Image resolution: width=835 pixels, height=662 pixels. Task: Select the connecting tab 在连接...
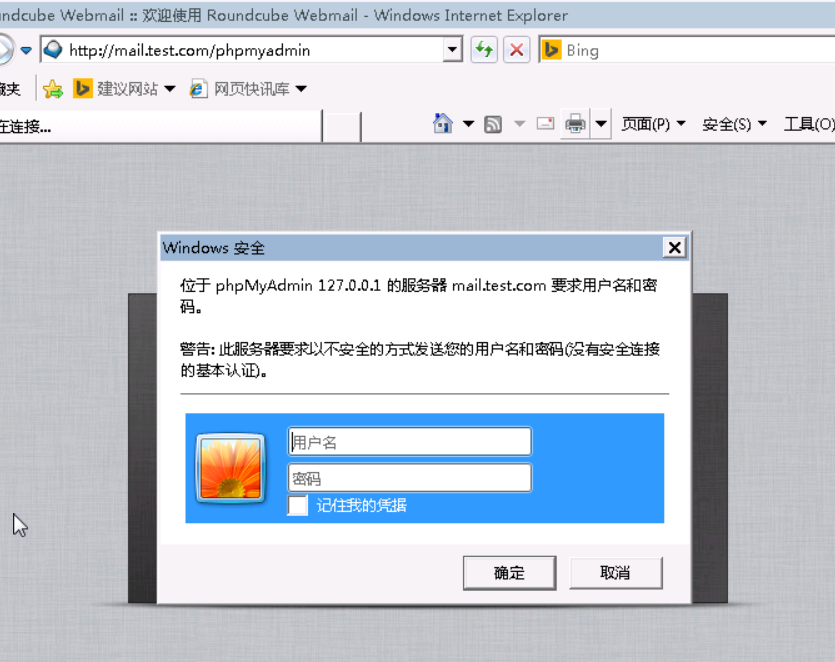pyautogui.click(x=160, y=127)
